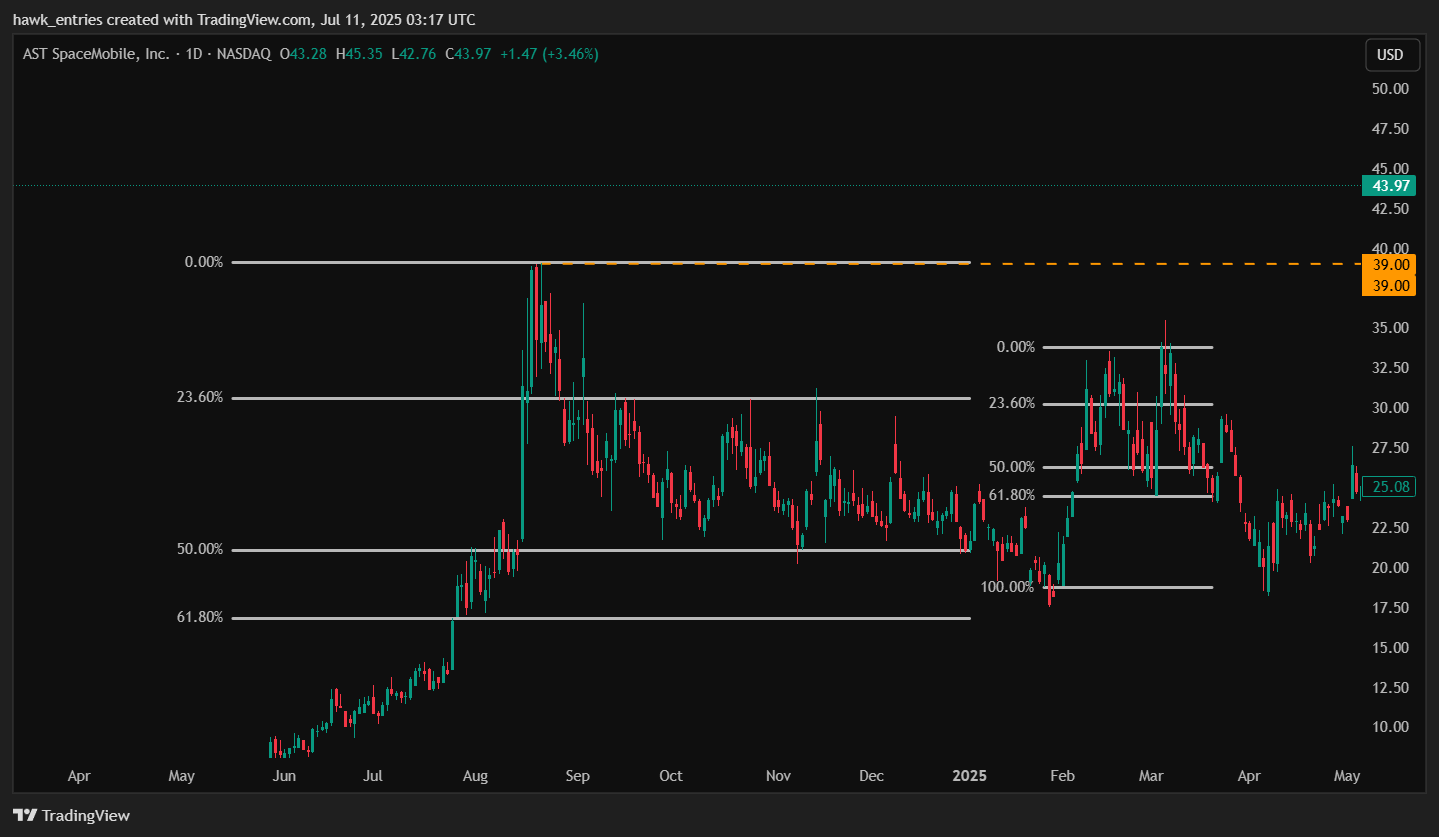Open the USD currency selector
The height and width of the screenshot is (837, 1439).
click(x=1392, y=55)
